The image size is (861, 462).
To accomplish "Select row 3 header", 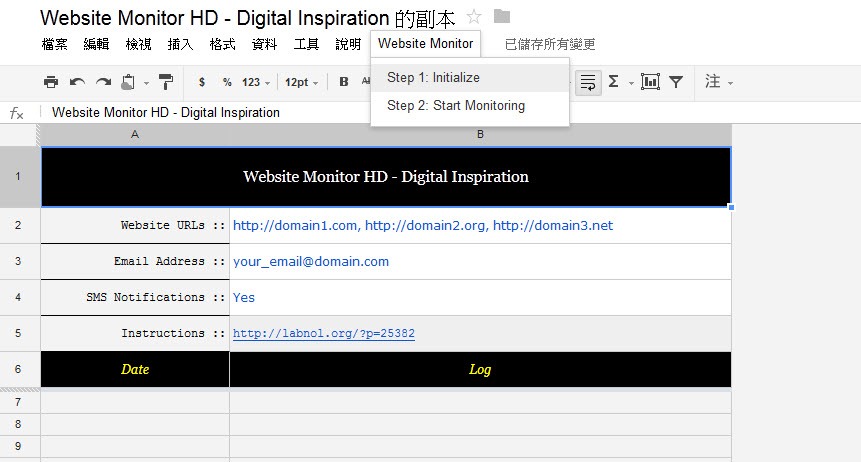I will click(x=18, y=261).
